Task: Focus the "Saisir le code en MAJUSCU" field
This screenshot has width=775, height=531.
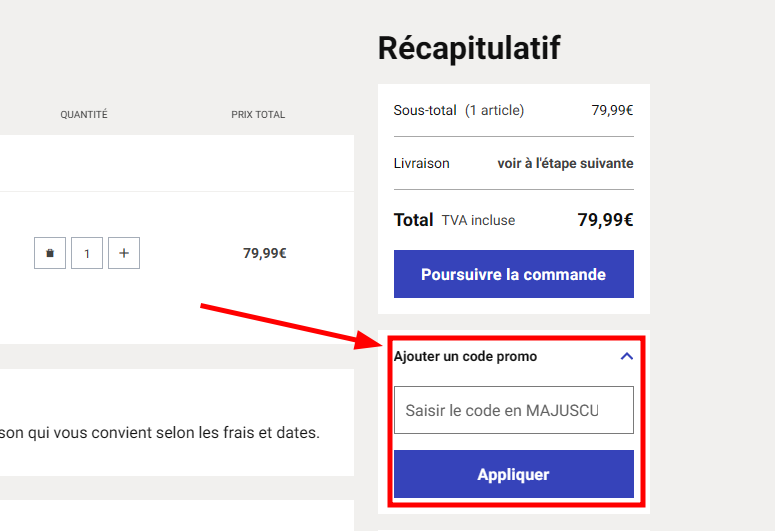Action: pos(513,410)
